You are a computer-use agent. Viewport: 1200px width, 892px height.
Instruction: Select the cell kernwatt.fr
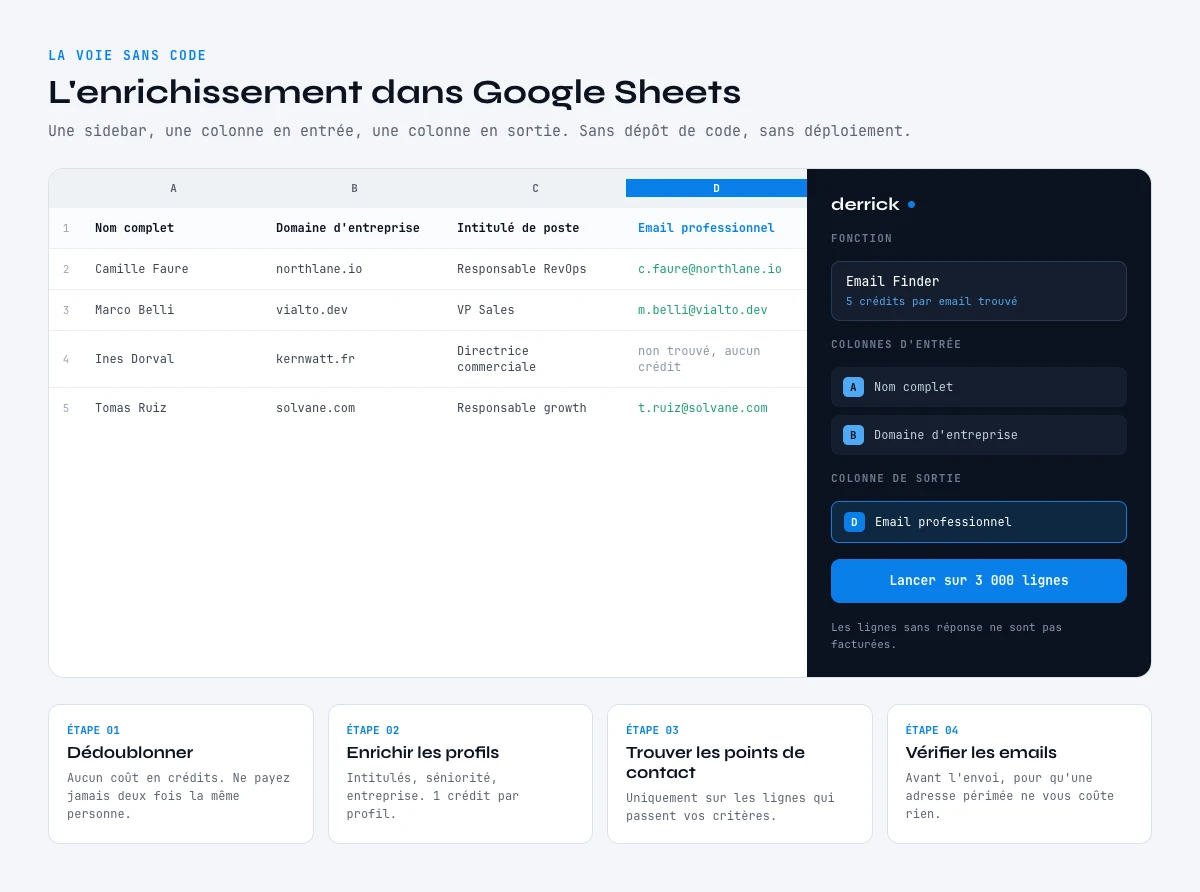(x=354, y=359)
